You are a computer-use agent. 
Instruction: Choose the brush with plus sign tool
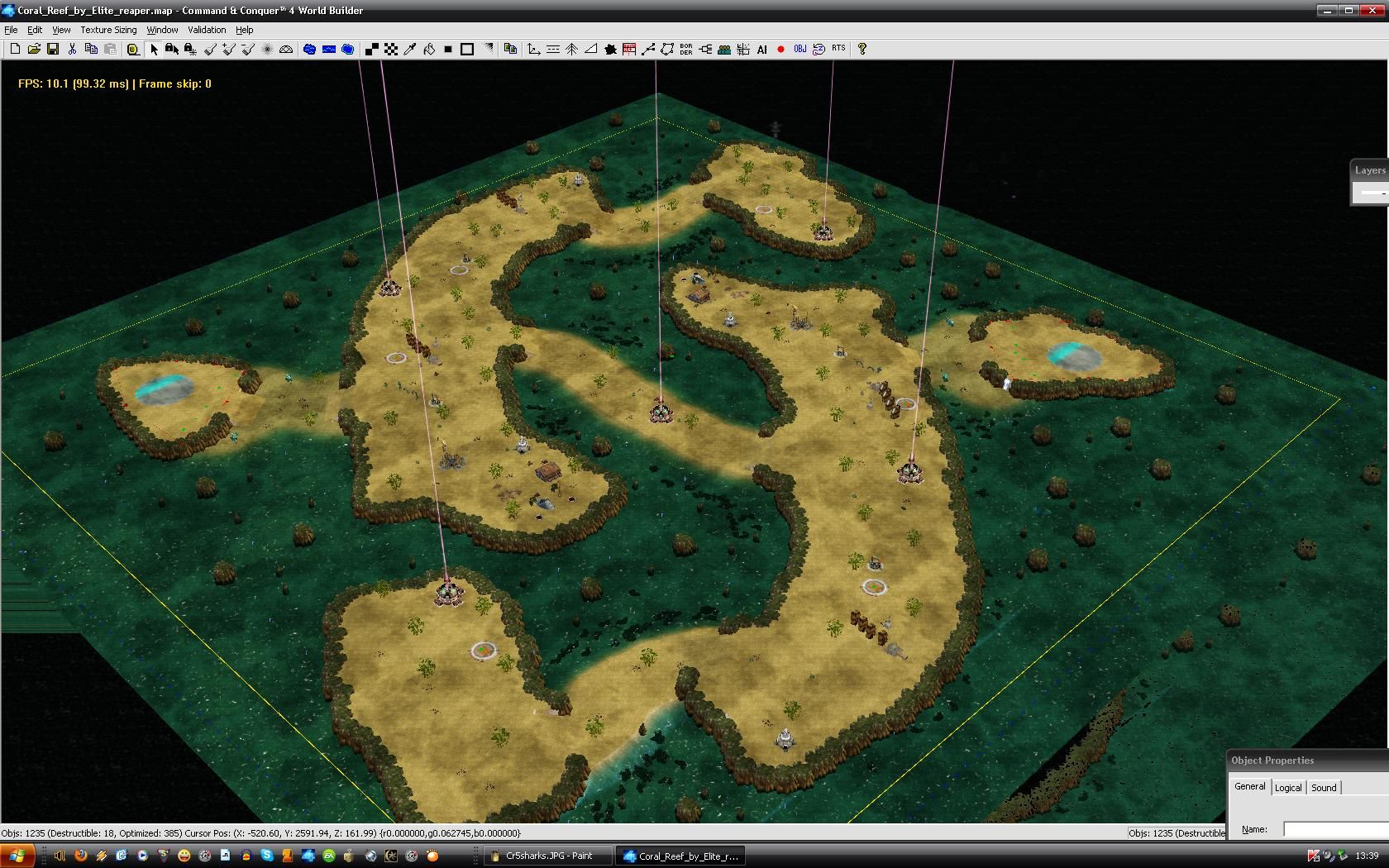pos(229,49)
